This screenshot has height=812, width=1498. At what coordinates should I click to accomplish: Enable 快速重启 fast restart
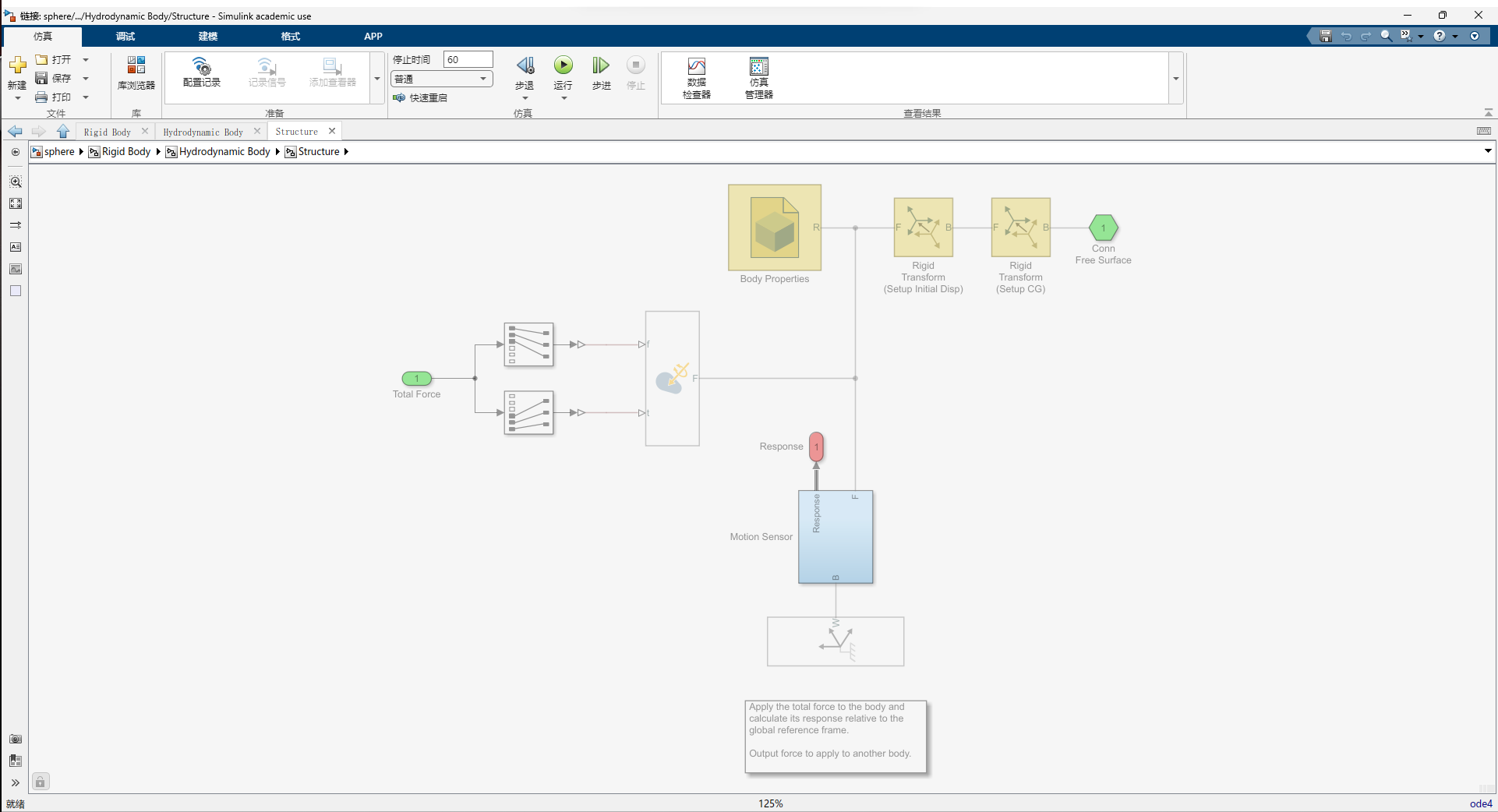[421, 97]
